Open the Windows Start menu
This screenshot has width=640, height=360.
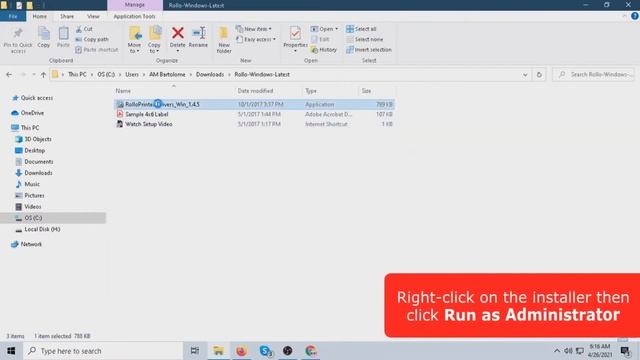(x=11, y=351)
